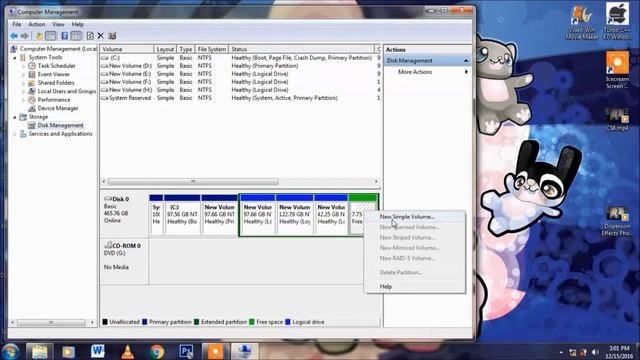
Task: Select Performance in the tree
Action: 54,100
